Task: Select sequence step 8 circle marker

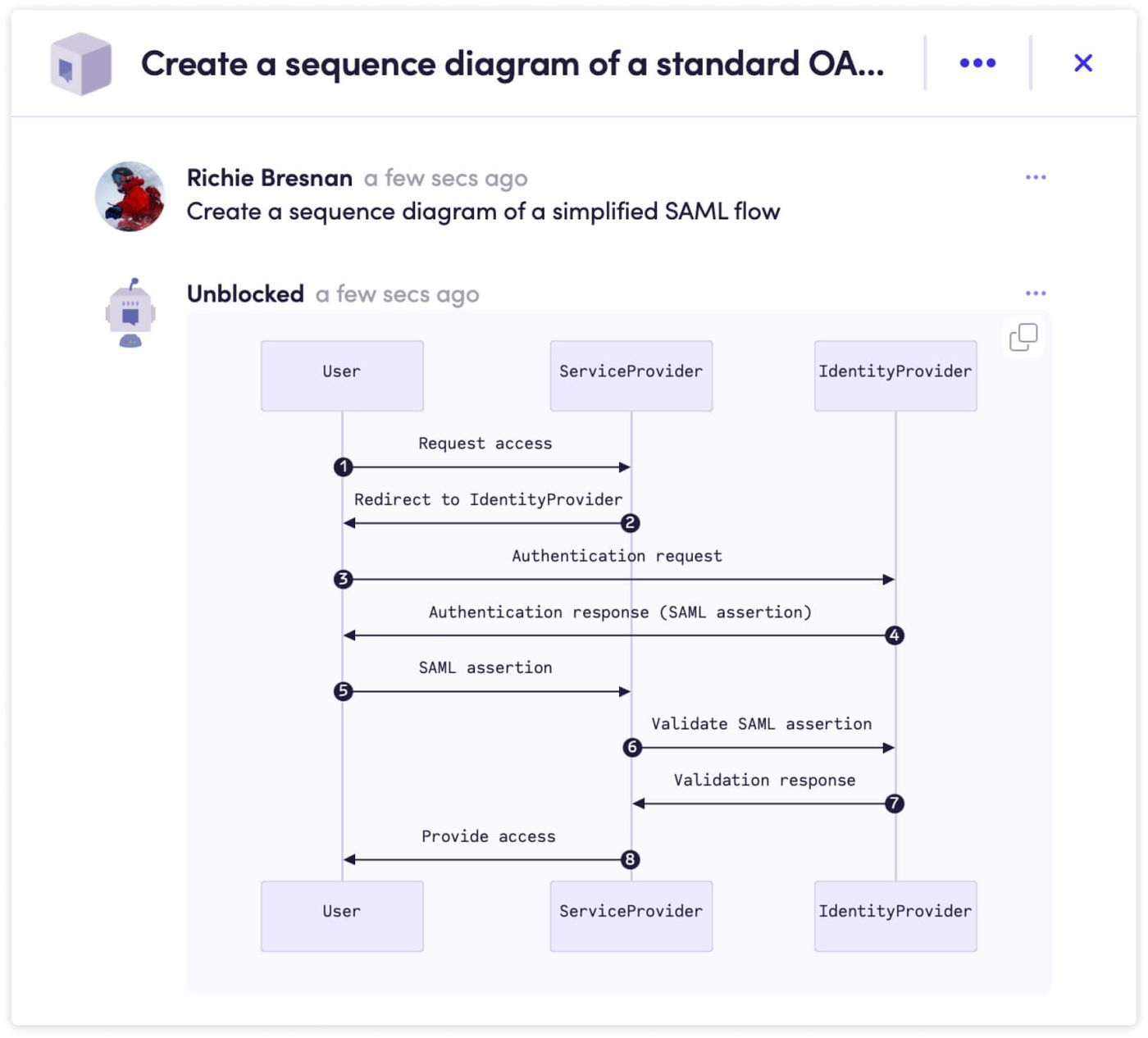Action: (x=630, y=860)
